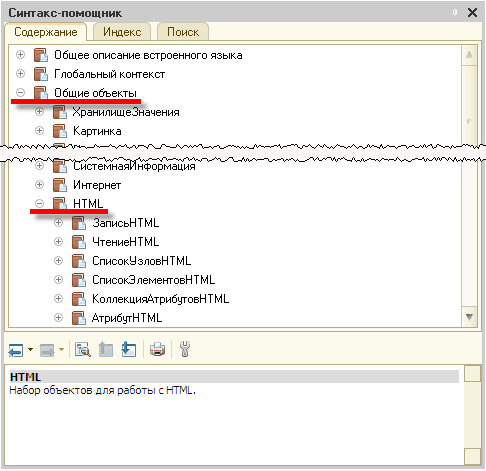The image size is (486, 471).
Task: Click the go-up-one-level folder icon
Action: coord(106,350)
